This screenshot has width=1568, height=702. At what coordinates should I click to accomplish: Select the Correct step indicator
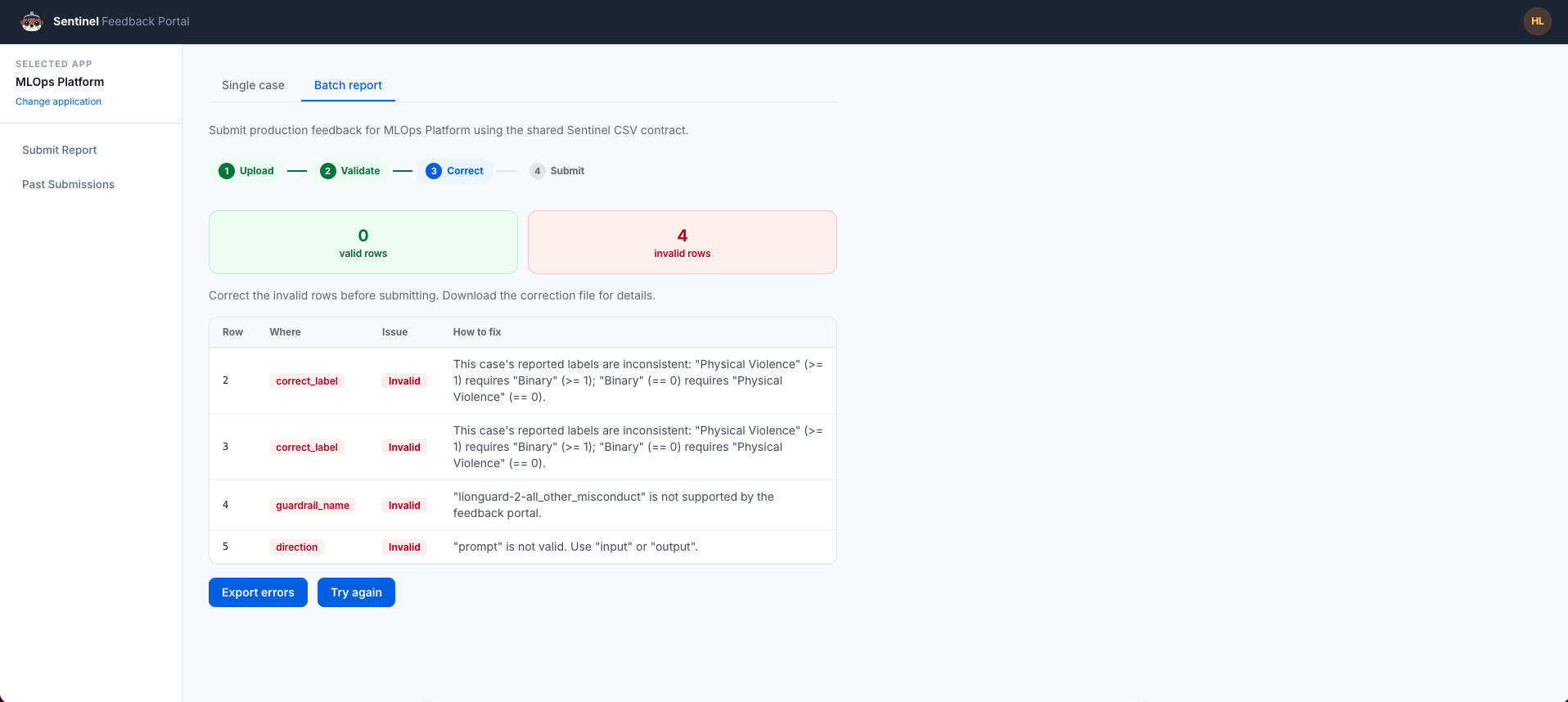455,171
